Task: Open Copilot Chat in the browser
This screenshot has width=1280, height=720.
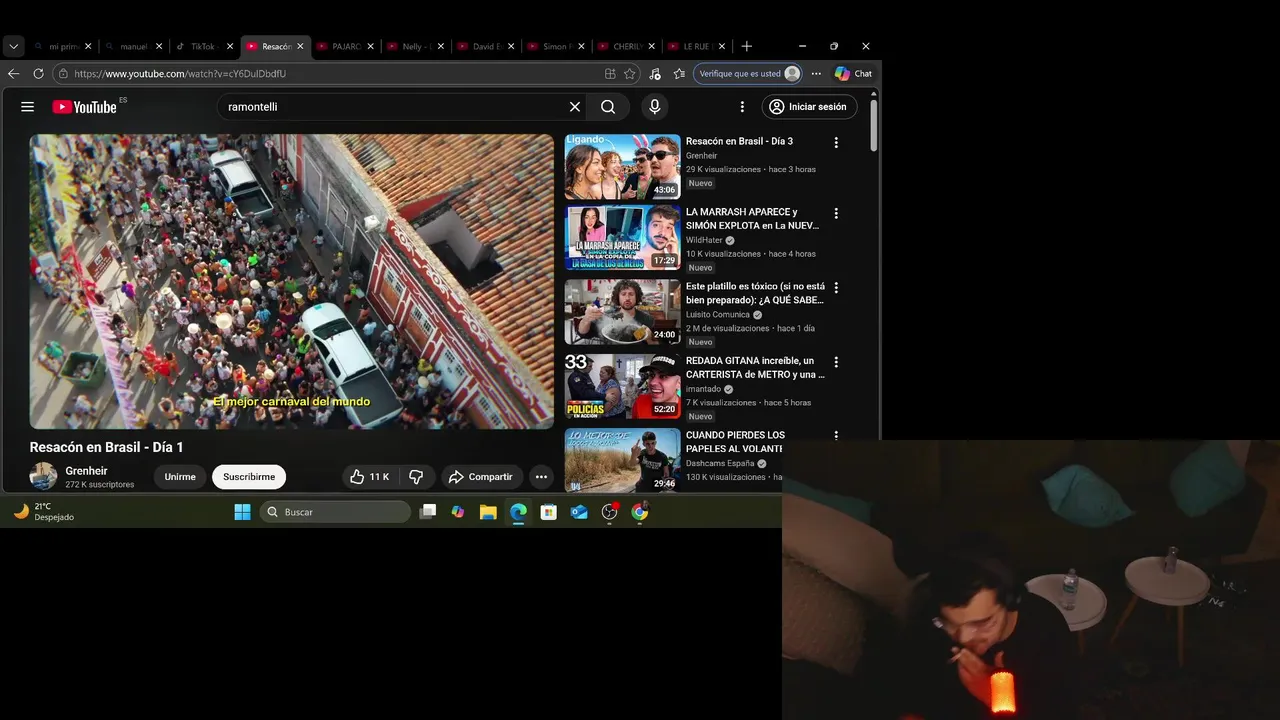Action: click(x=853, y=74)
